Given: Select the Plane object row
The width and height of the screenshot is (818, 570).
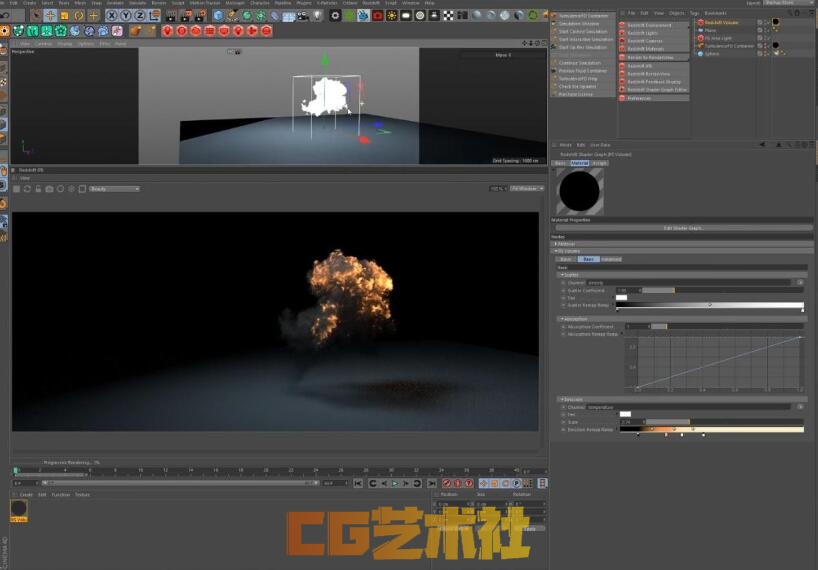Looking at the screenshot, I should coord(711,30).
